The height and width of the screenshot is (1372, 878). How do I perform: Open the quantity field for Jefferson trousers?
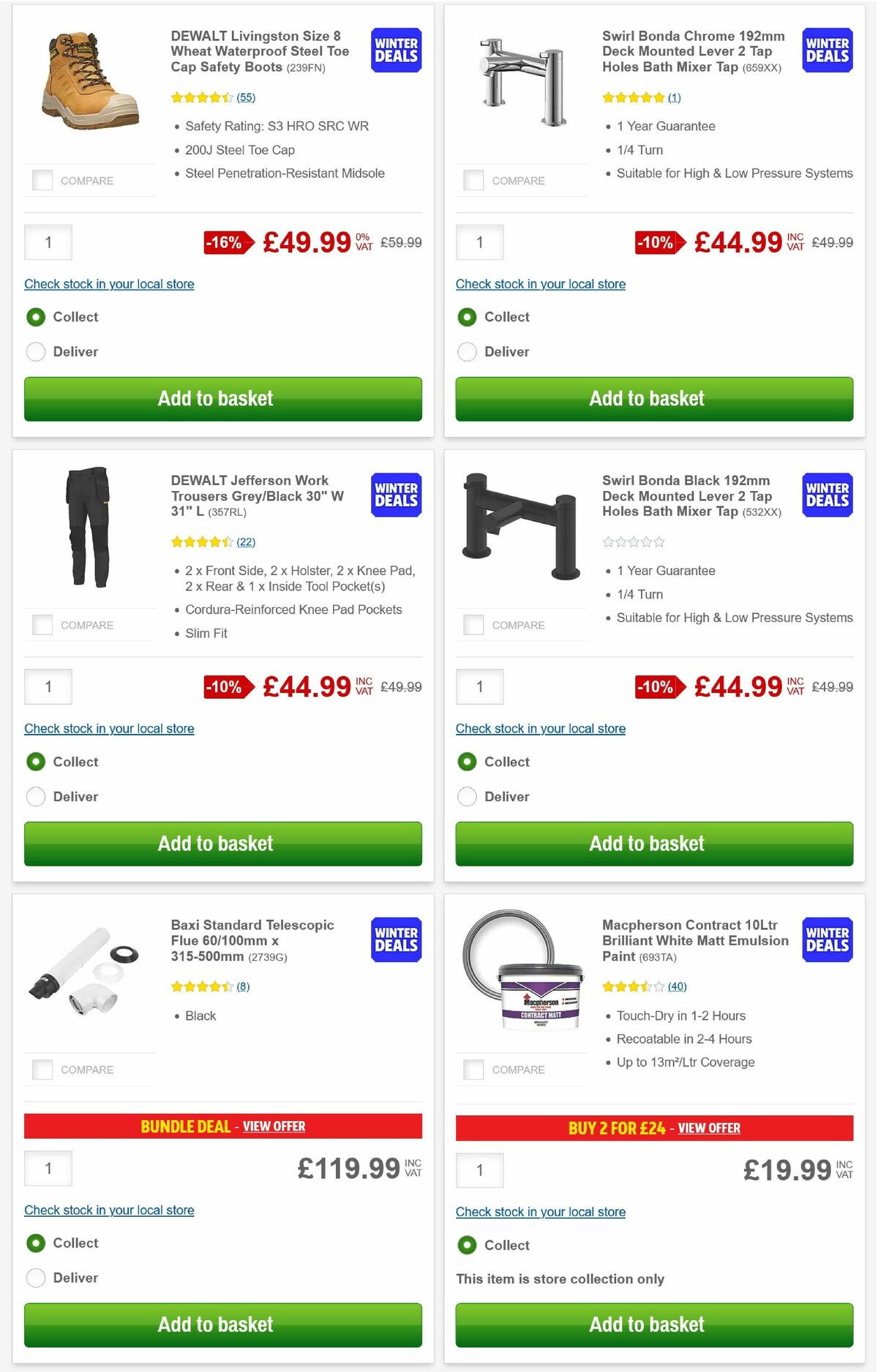pos(48,686)
